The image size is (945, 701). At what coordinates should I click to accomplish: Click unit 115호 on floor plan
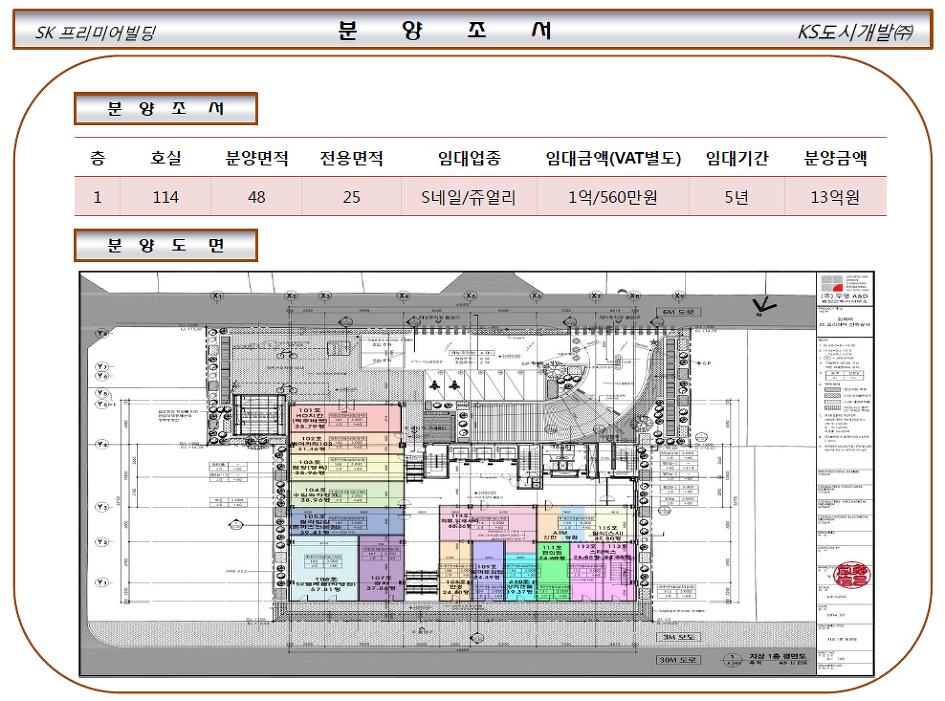pos(609,524)
